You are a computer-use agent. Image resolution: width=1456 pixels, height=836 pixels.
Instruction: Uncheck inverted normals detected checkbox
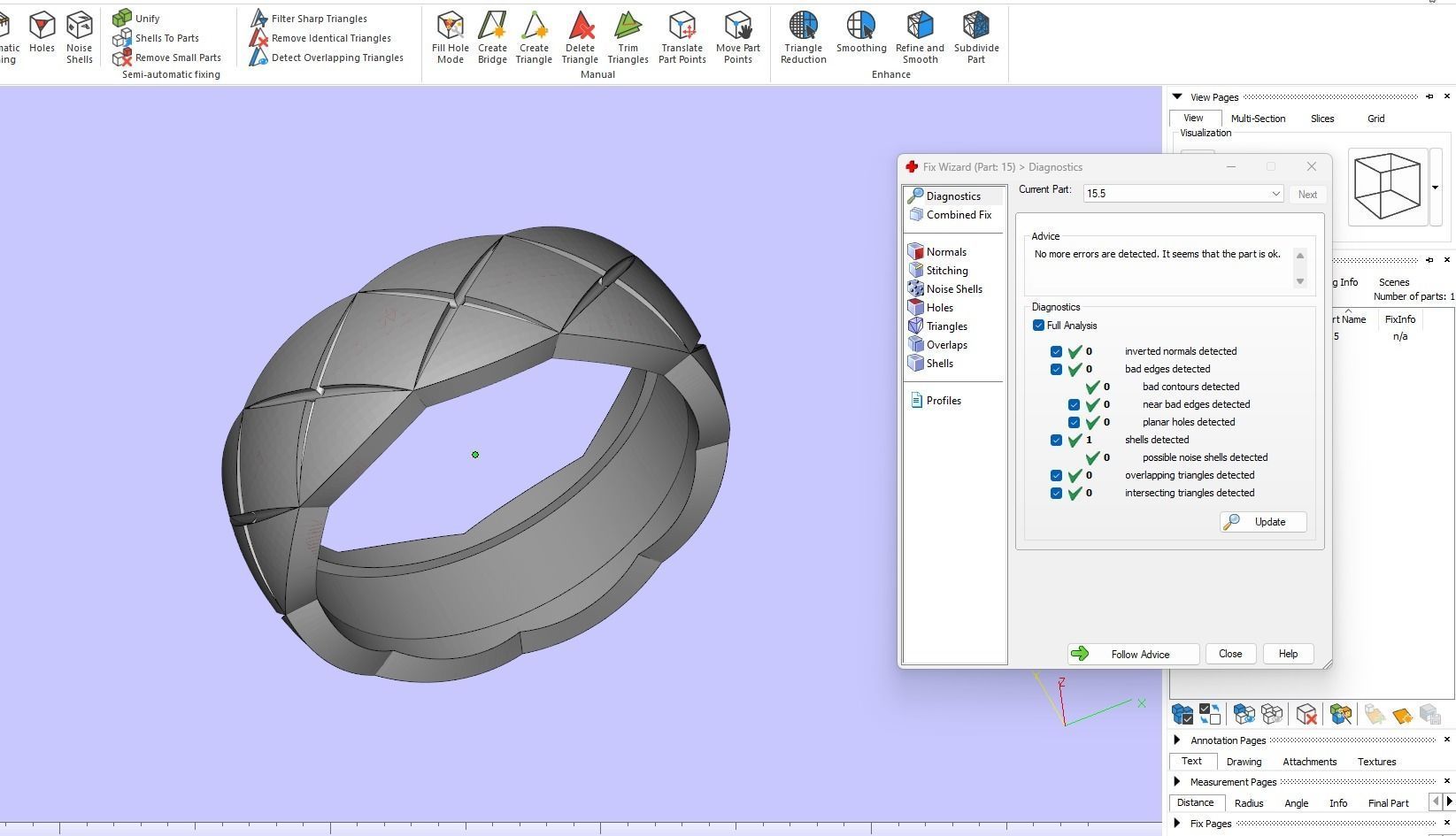click(x=1056, y=351)
